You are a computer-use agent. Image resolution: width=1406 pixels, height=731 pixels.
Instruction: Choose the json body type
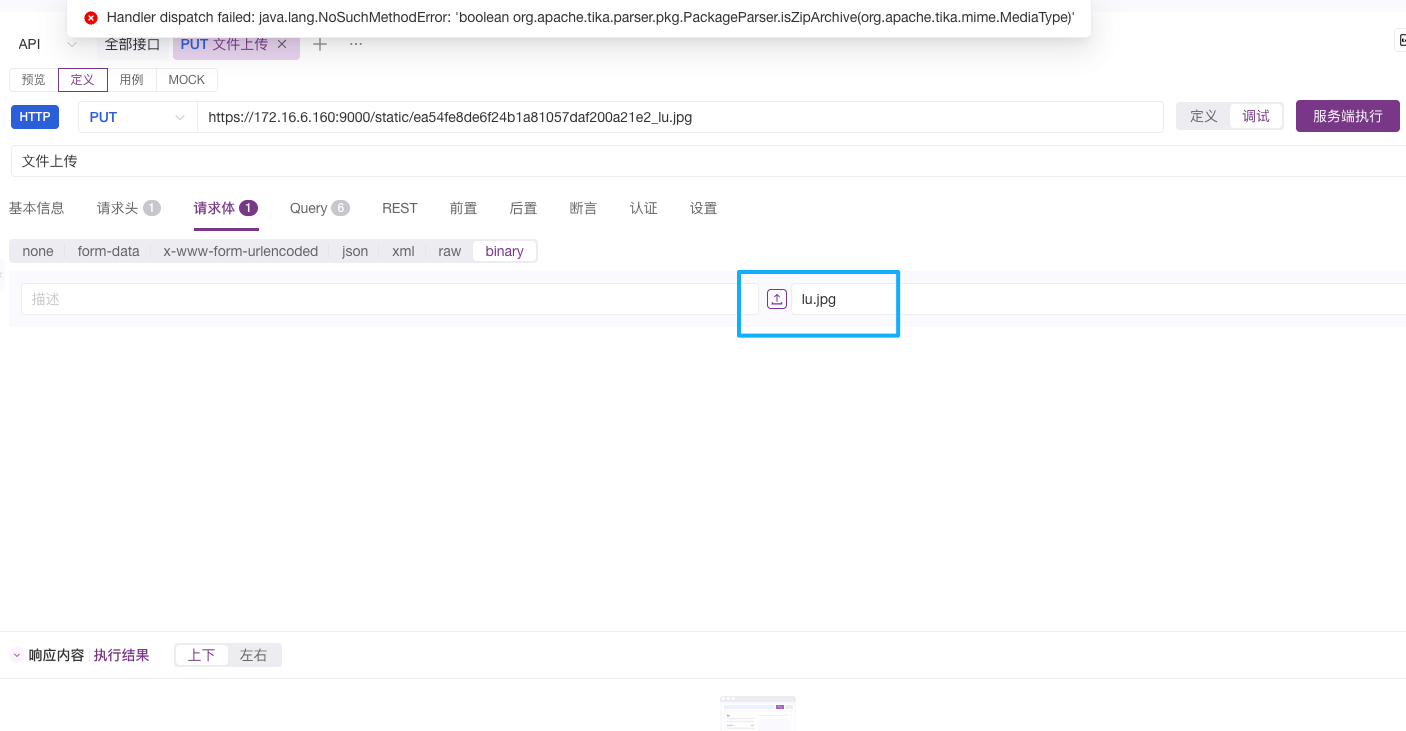pyautogui.click(x=355, y=251)
